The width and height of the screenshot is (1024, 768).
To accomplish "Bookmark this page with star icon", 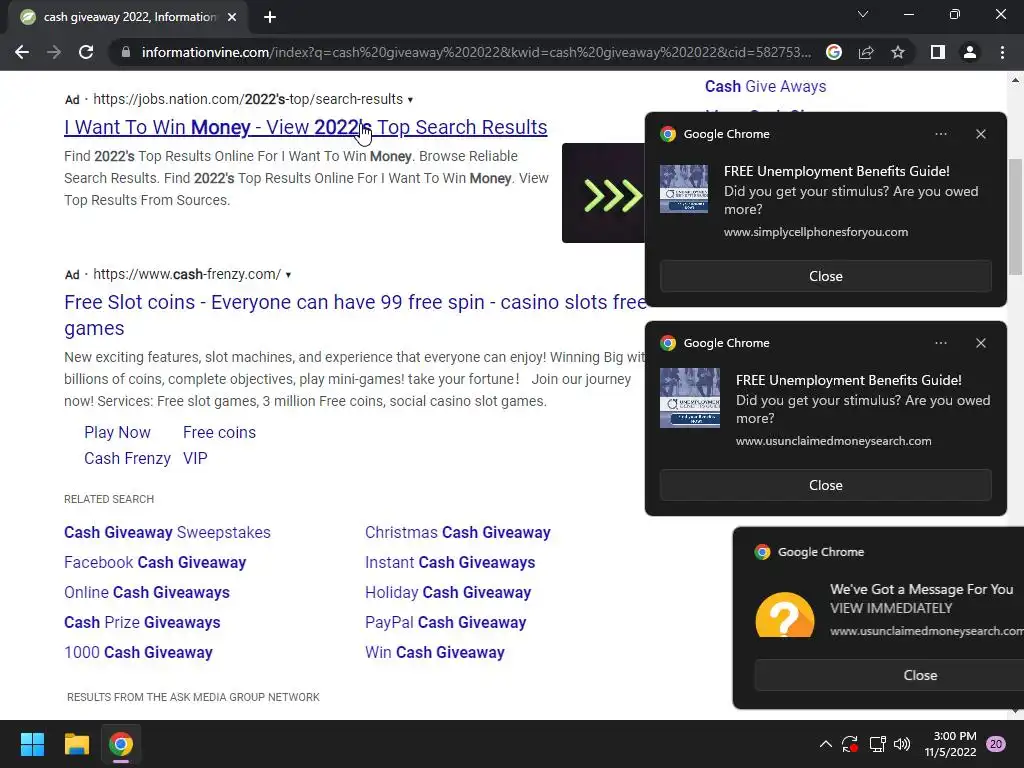I will tap(898, 52).
